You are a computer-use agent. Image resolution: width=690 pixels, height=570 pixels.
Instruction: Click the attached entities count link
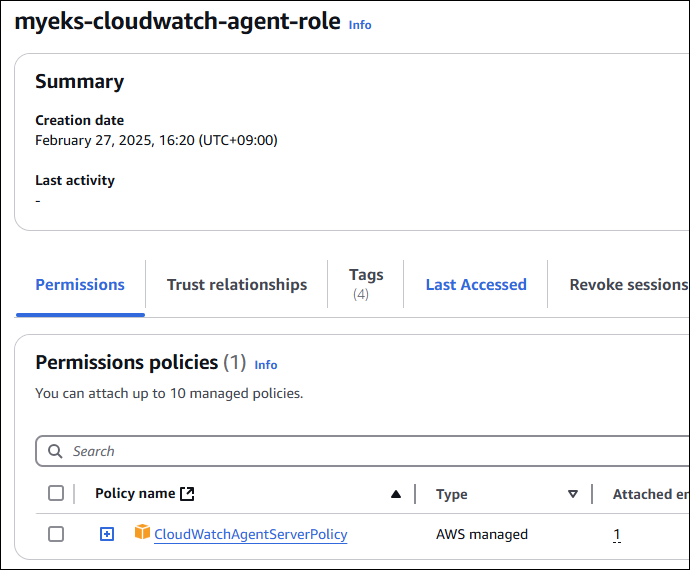(x=617, y=534)
